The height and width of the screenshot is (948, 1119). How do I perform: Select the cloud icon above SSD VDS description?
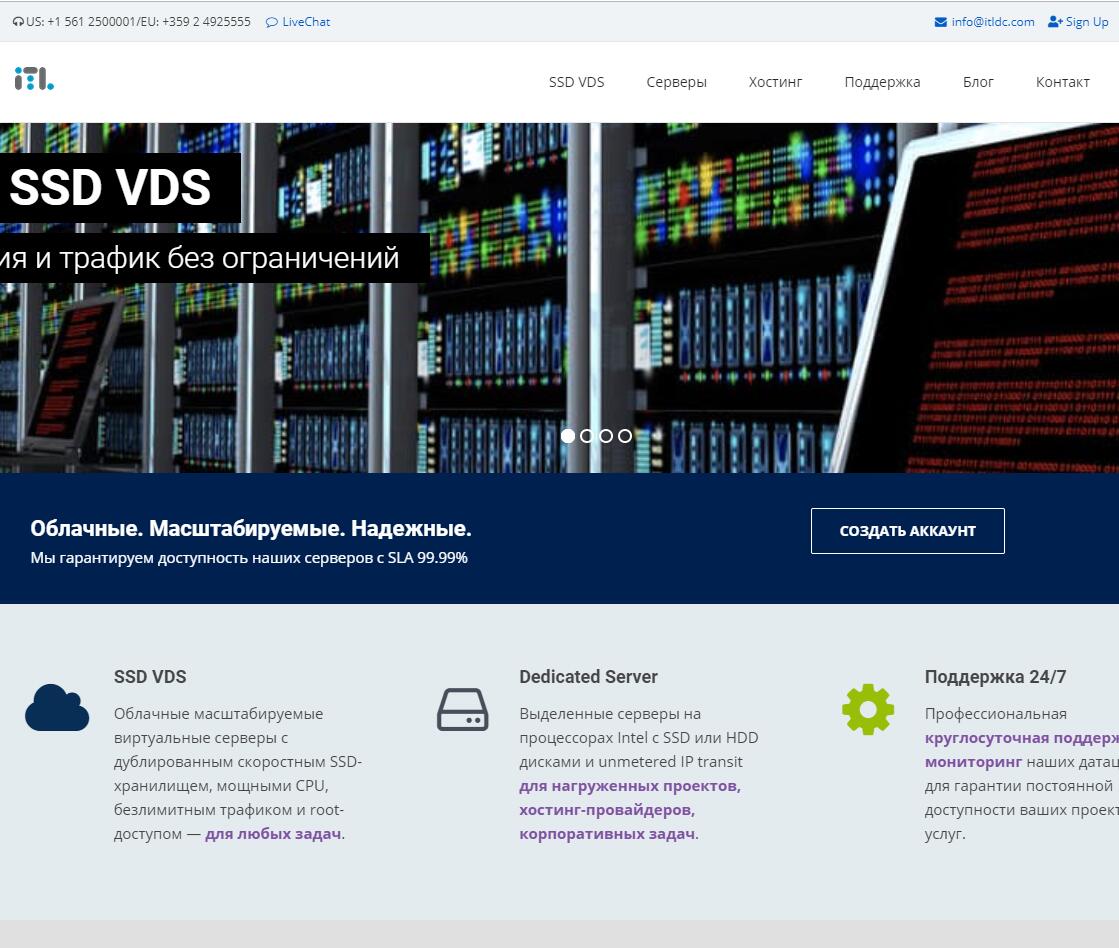pos(57,708)
